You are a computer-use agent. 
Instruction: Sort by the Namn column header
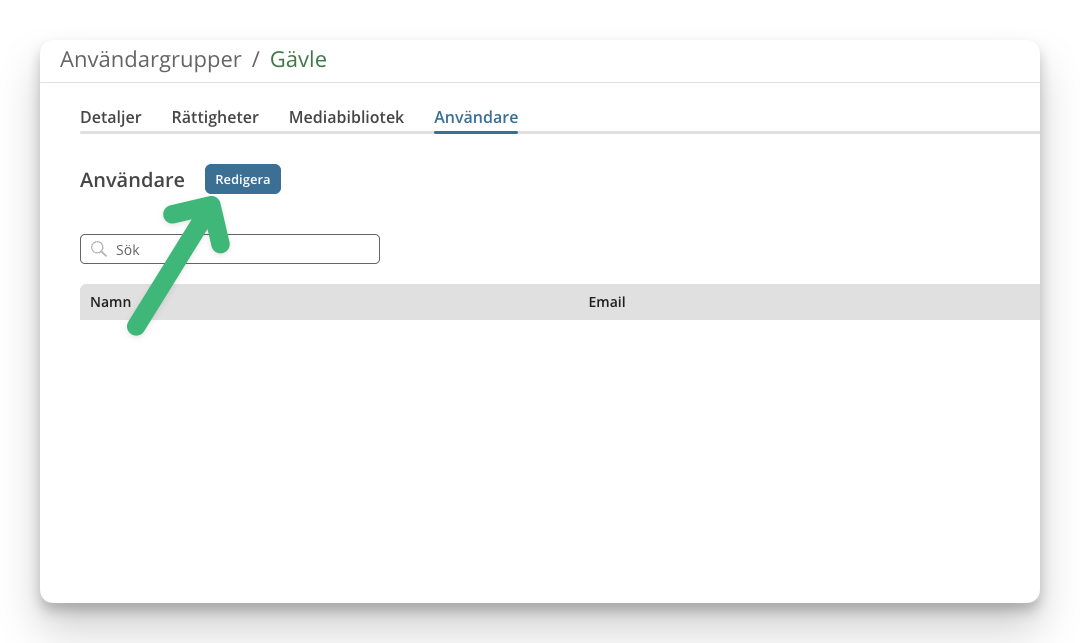point(110,302)
